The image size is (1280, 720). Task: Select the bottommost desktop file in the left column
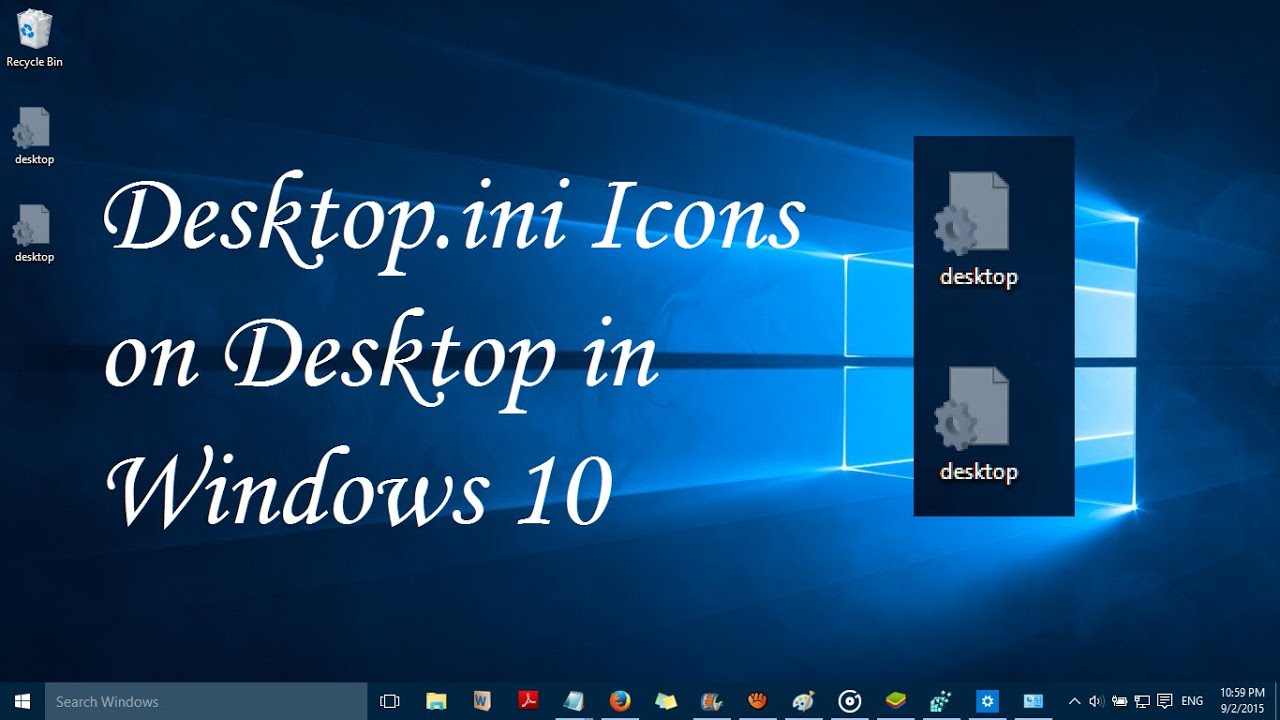coord(34,234)
